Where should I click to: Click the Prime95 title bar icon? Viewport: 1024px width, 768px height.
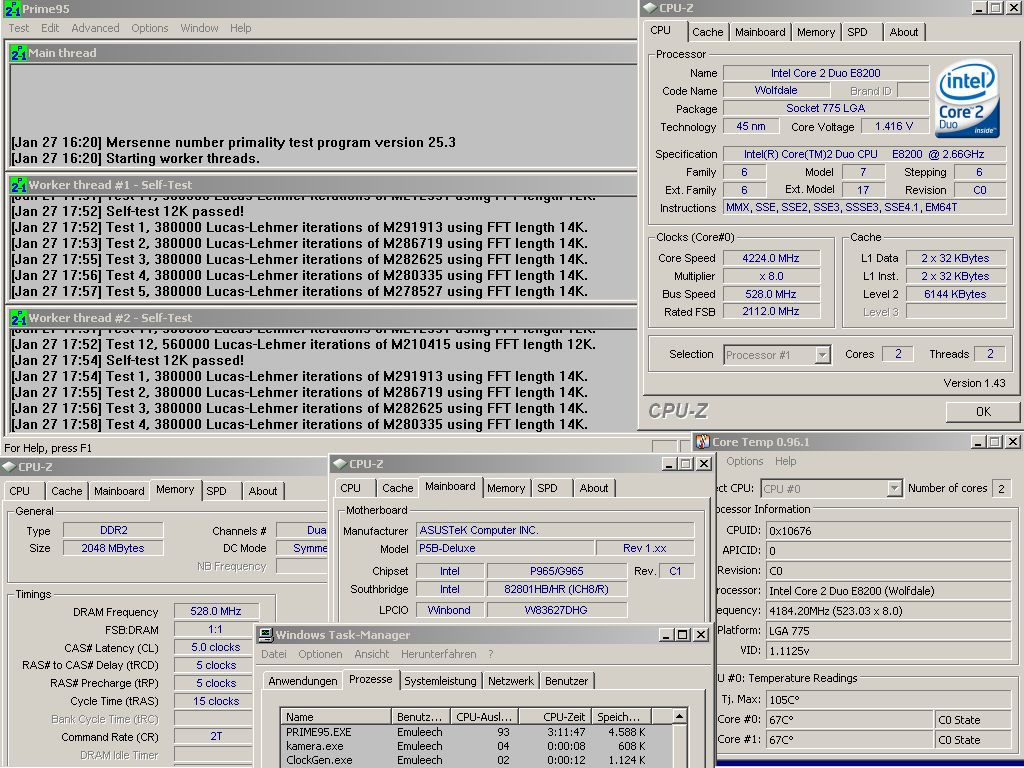point(12,9)
